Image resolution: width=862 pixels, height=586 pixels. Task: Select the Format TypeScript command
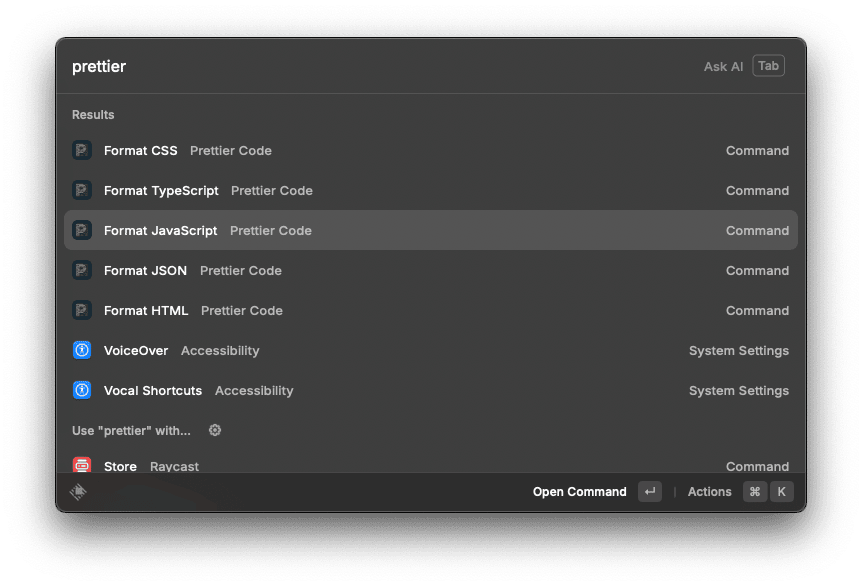(x=431, y=190)
